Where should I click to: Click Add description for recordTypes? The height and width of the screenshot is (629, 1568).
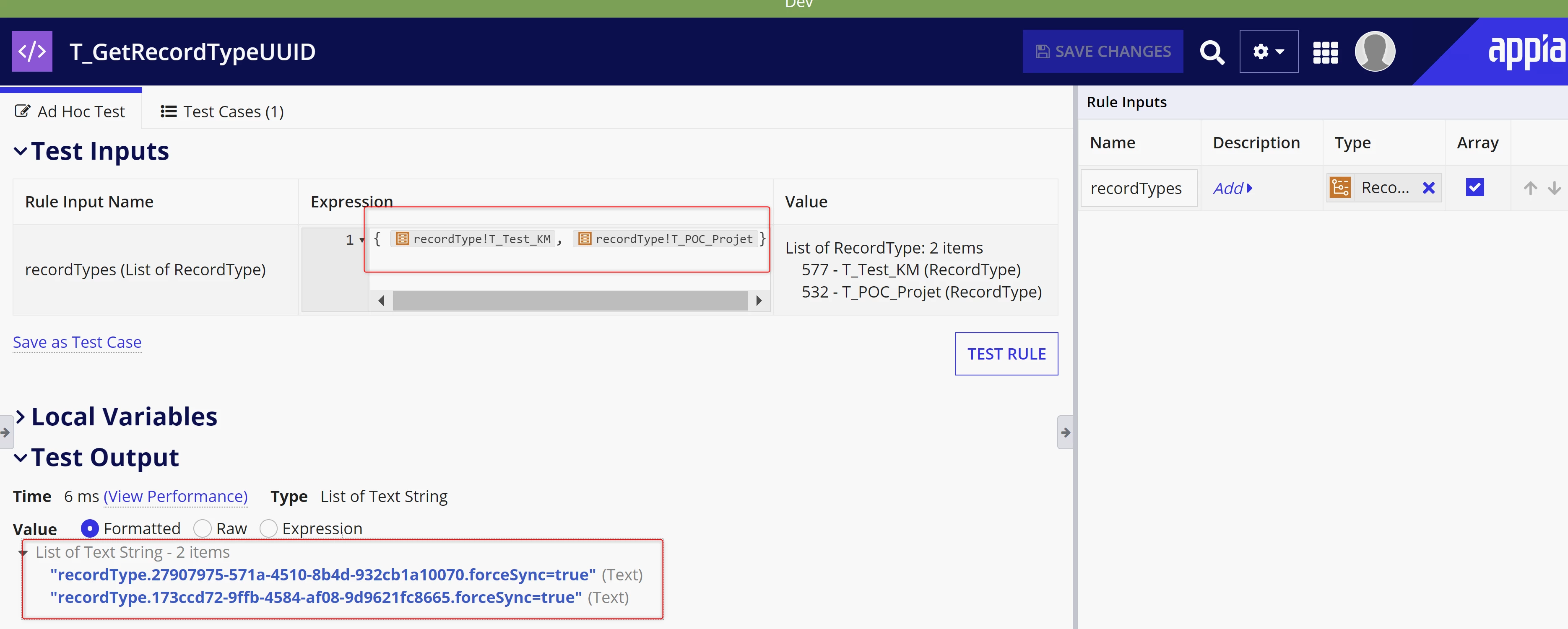[1233, 189]
